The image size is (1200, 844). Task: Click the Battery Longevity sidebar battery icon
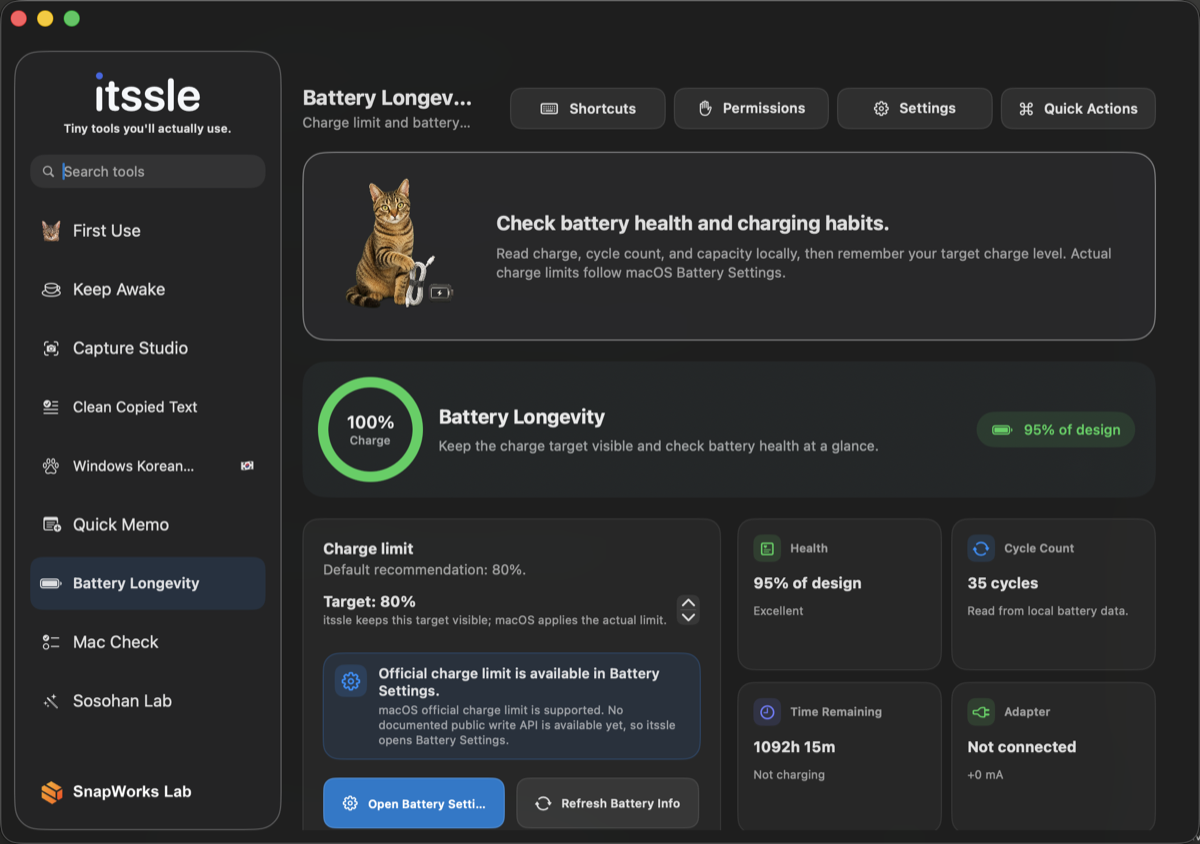51,584
